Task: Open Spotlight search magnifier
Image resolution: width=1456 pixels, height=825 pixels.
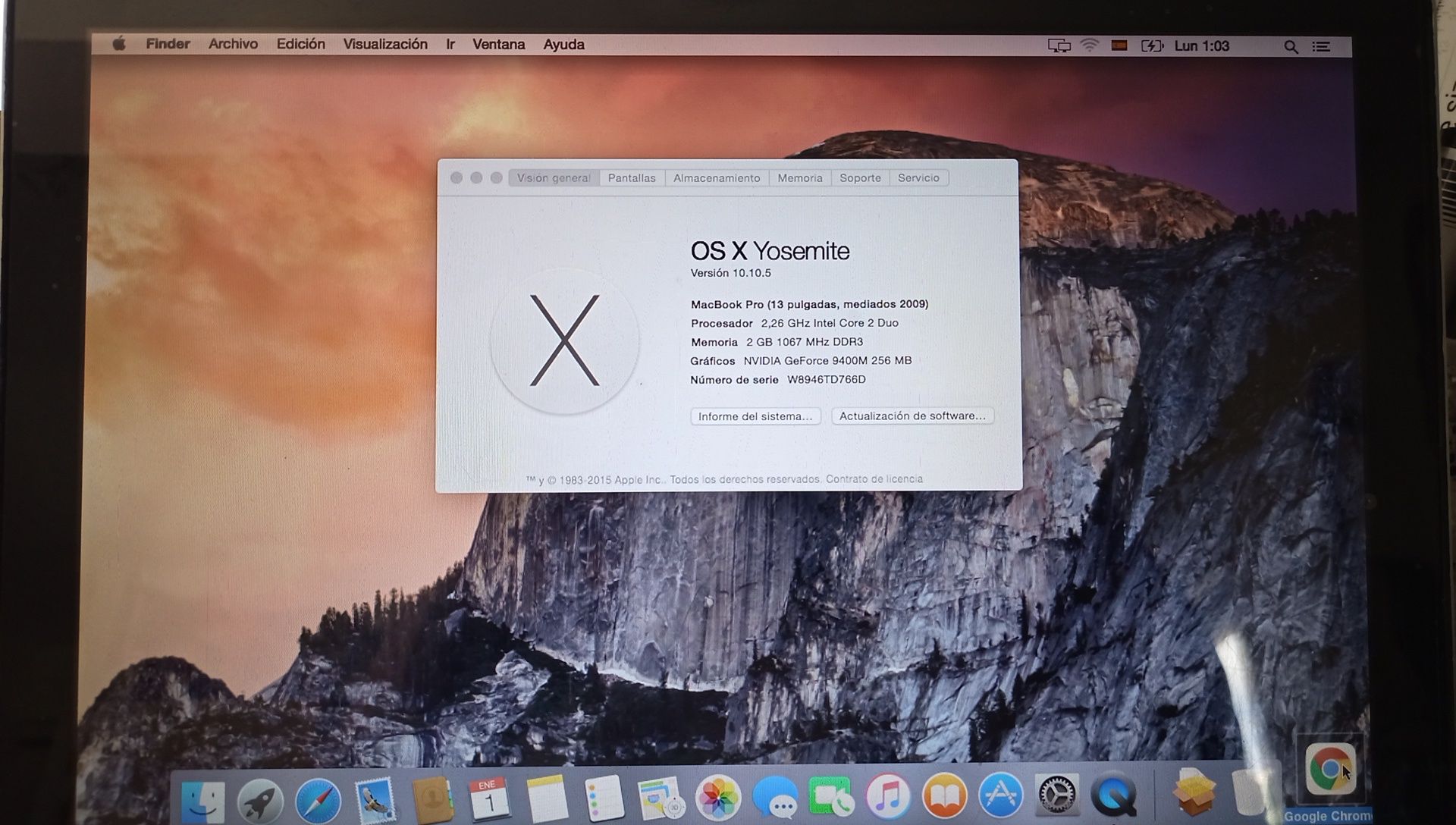Action: (x=1290, y=47)
